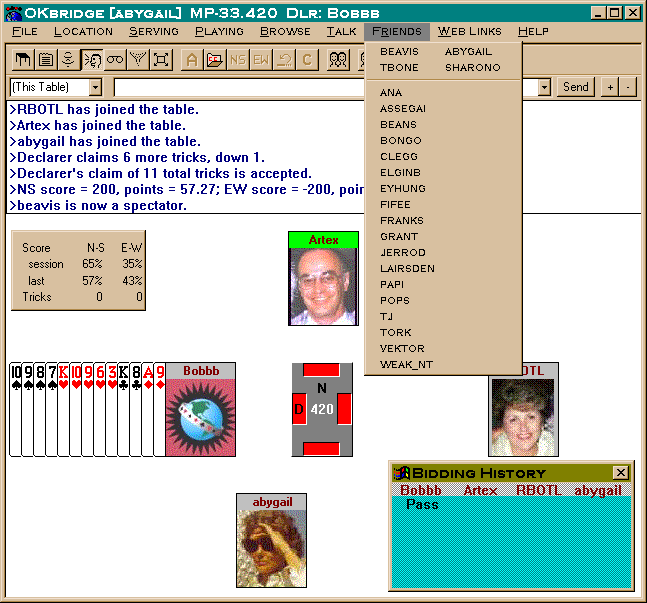Play the Ace of diamonds card
This screenshot has height=603, width=647.
[148, 409]
